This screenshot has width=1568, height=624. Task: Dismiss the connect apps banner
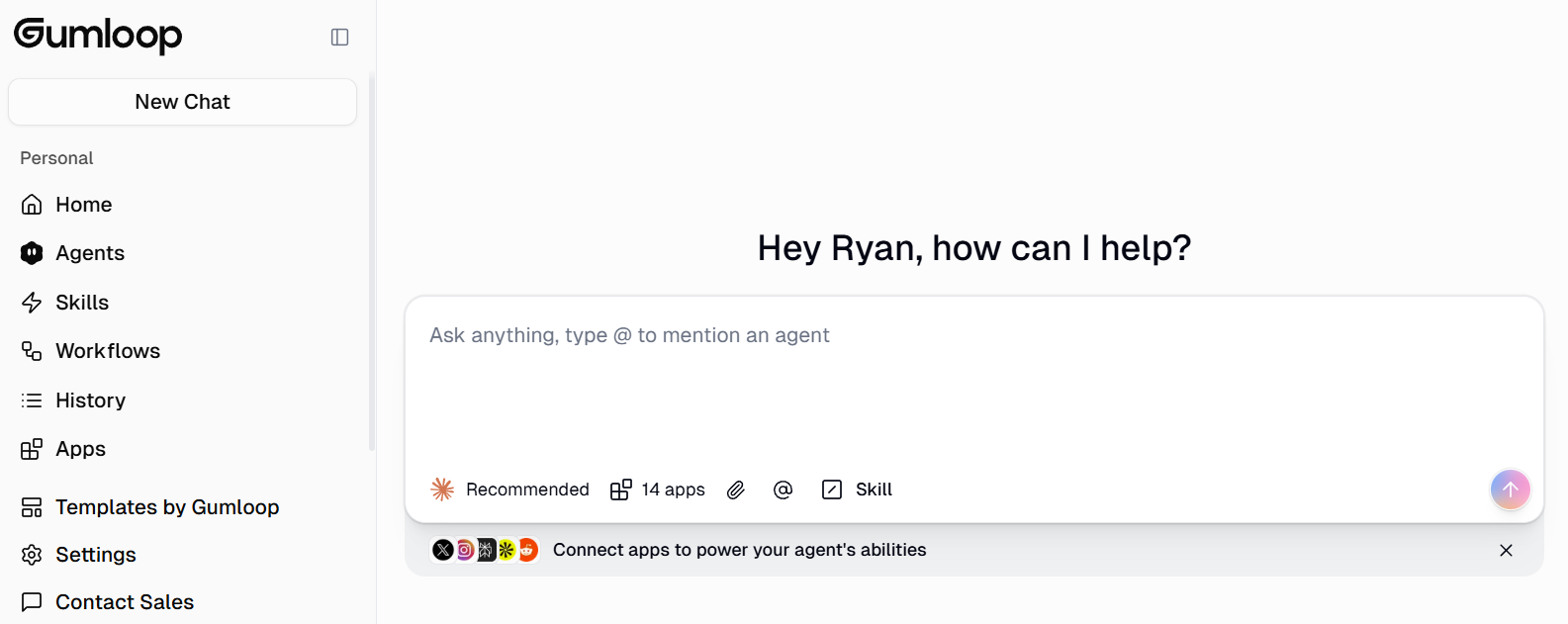pyautogui.click(x=1507, y=550)
